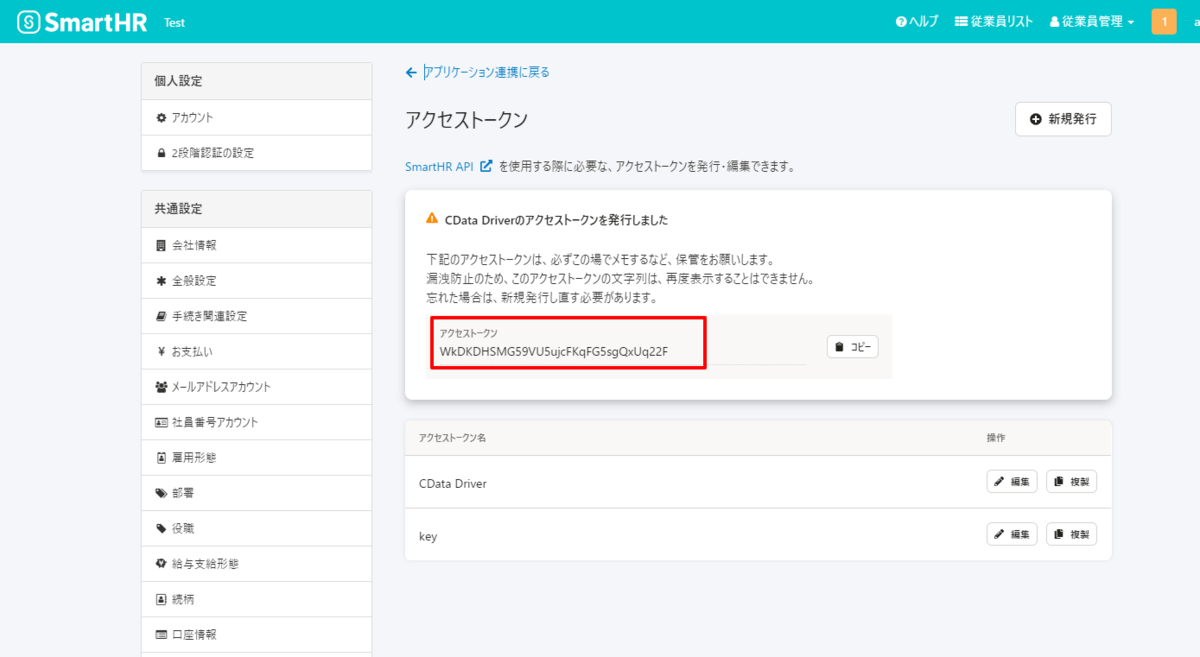Viewport: 1200px width, 657px height.
Task: Open 給与支給形態 in the sidebar
Action: point(257,564)
